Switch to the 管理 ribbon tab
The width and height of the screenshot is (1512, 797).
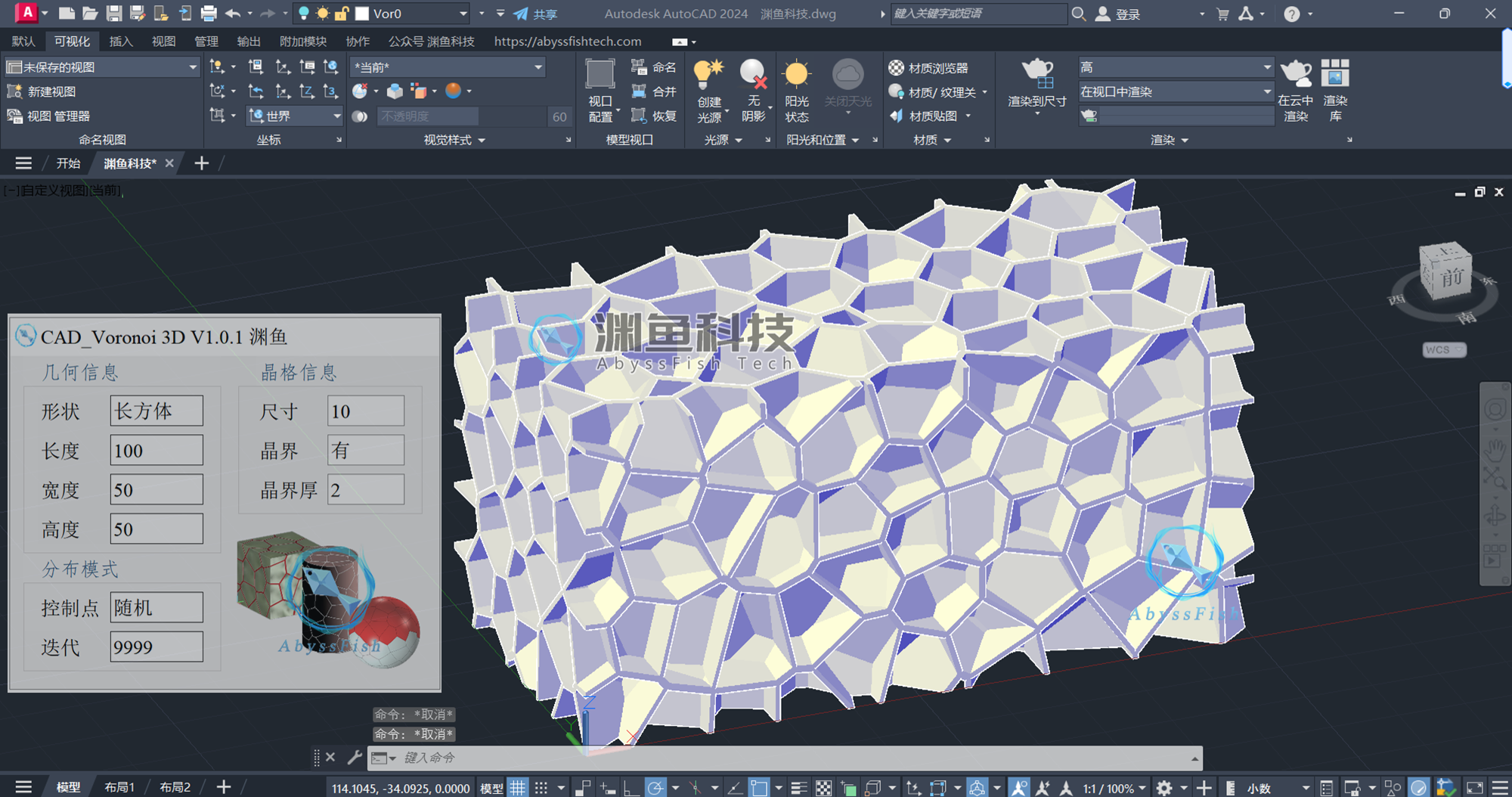coord(206,42)
